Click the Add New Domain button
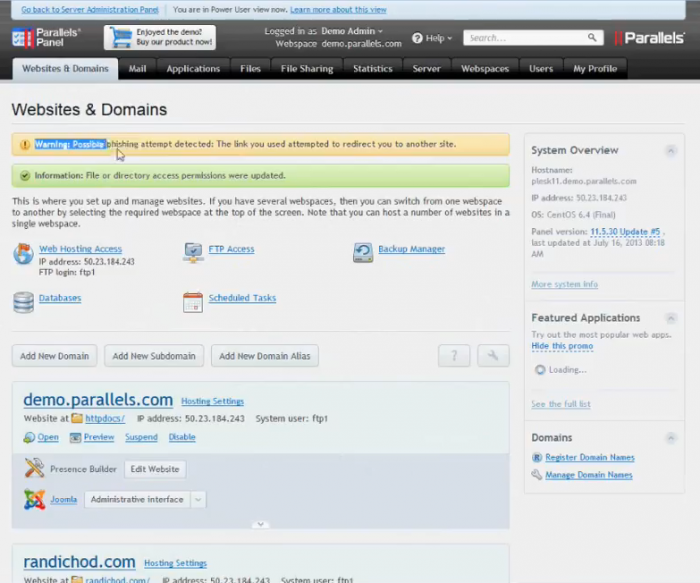 54,356
